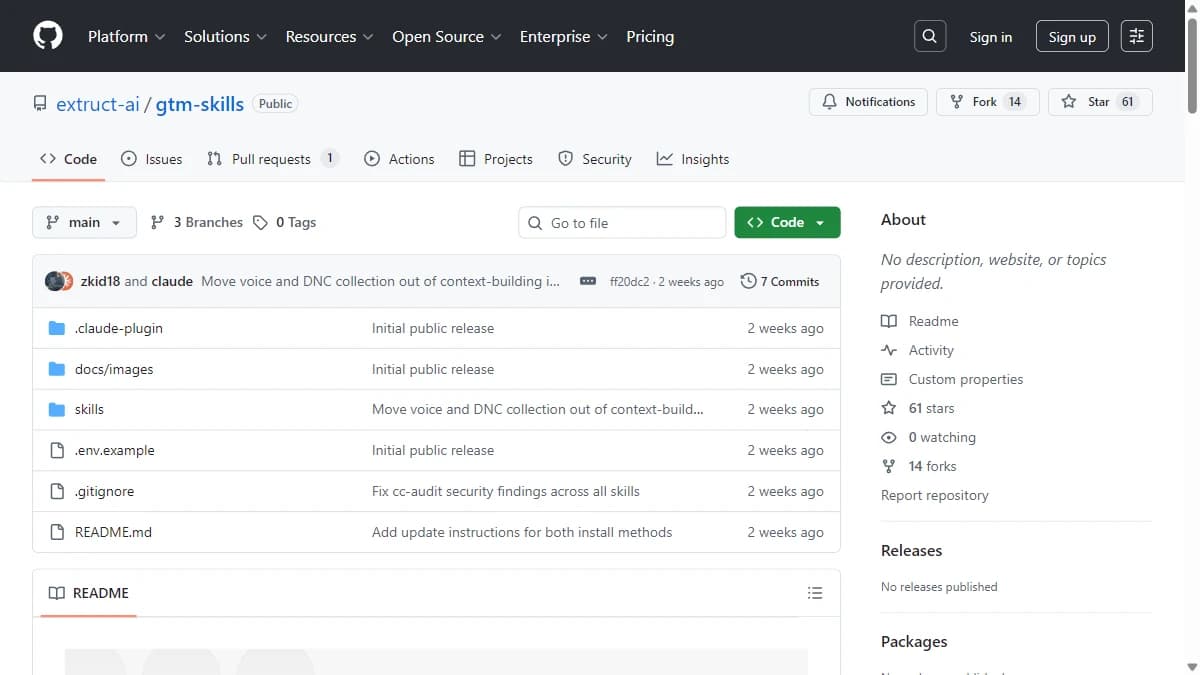Open the gtm-skills repository link

(x=200, y=104)
